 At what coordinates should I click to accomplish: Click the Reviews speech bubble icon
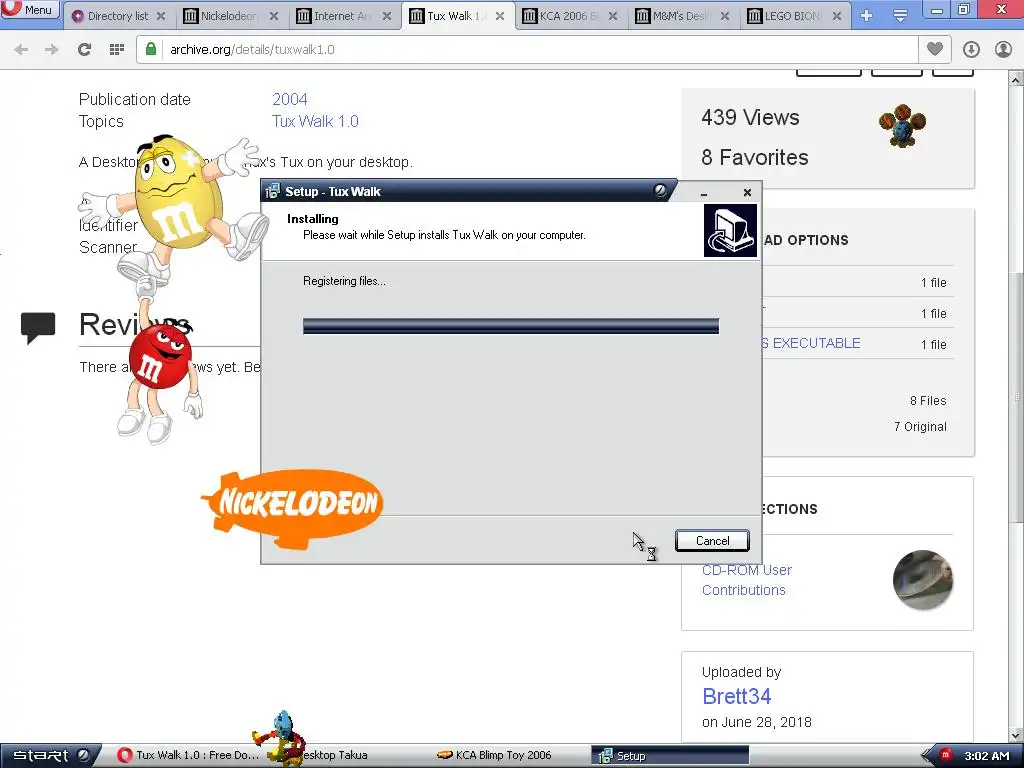(x=38, y=327)
